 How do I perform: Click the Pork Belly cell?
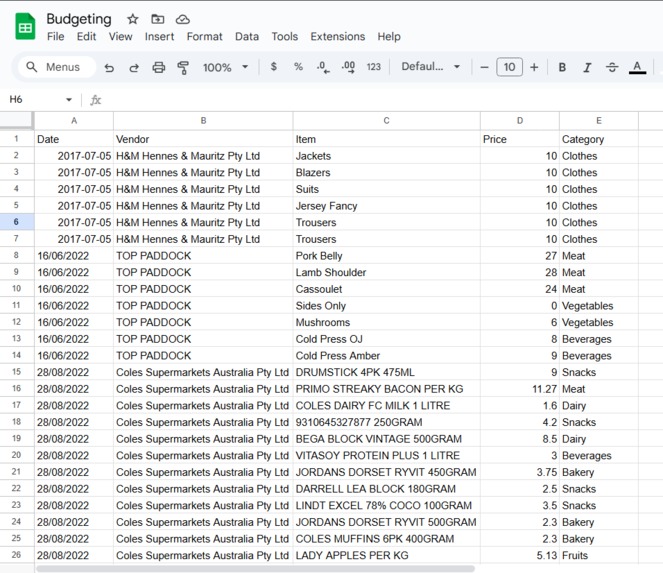point(386,255)
